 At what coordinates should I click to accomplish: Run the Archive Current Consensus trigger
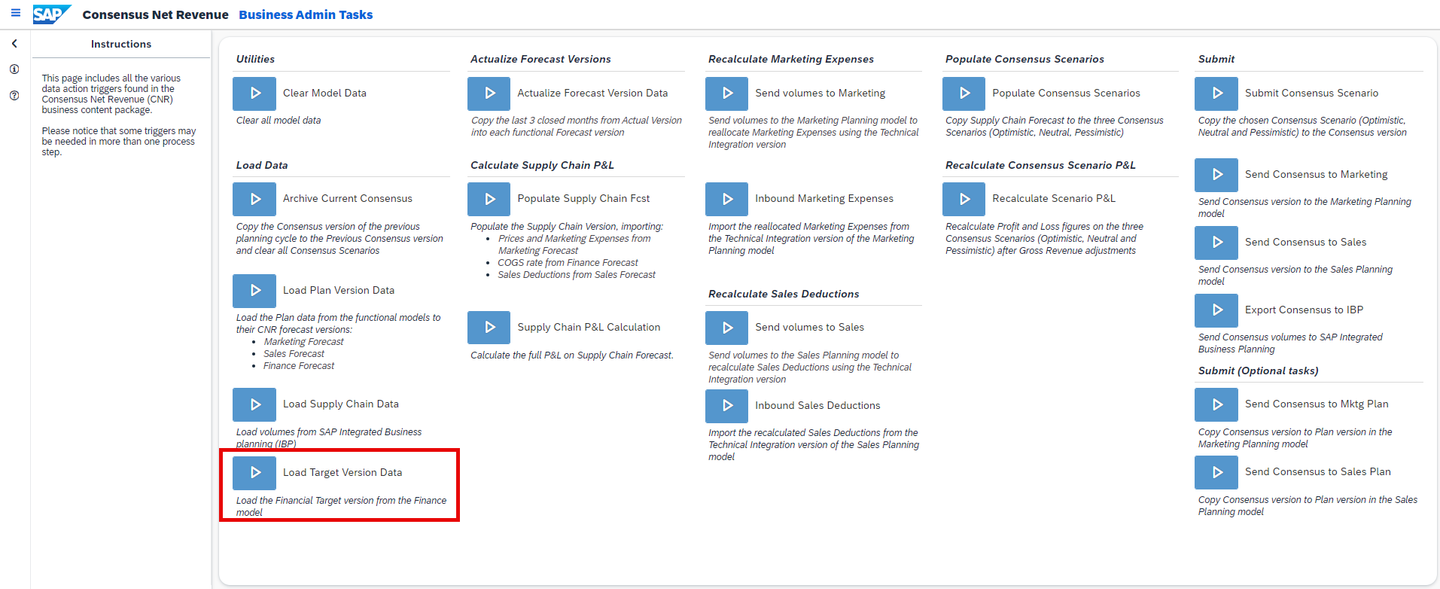click(x=254, y=199)
